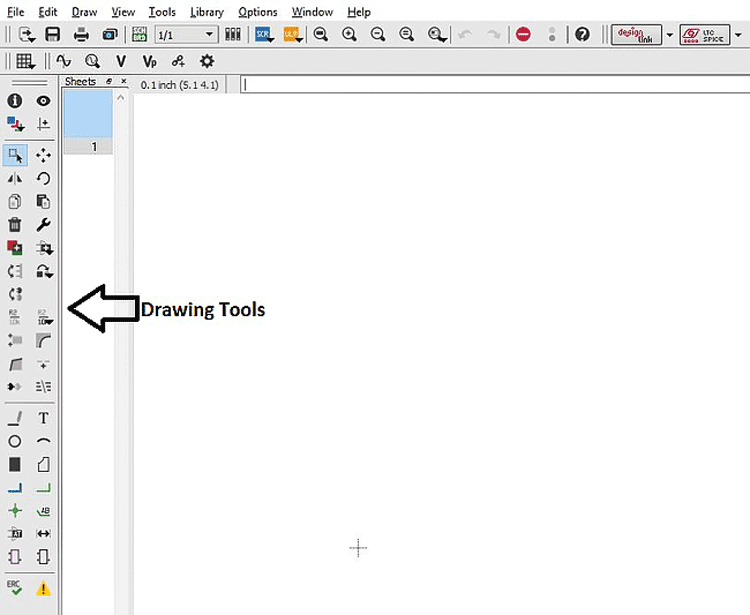Select the Delete trash can tool
This screenshot has height=615, width=750.
click(x=15, y=224)
